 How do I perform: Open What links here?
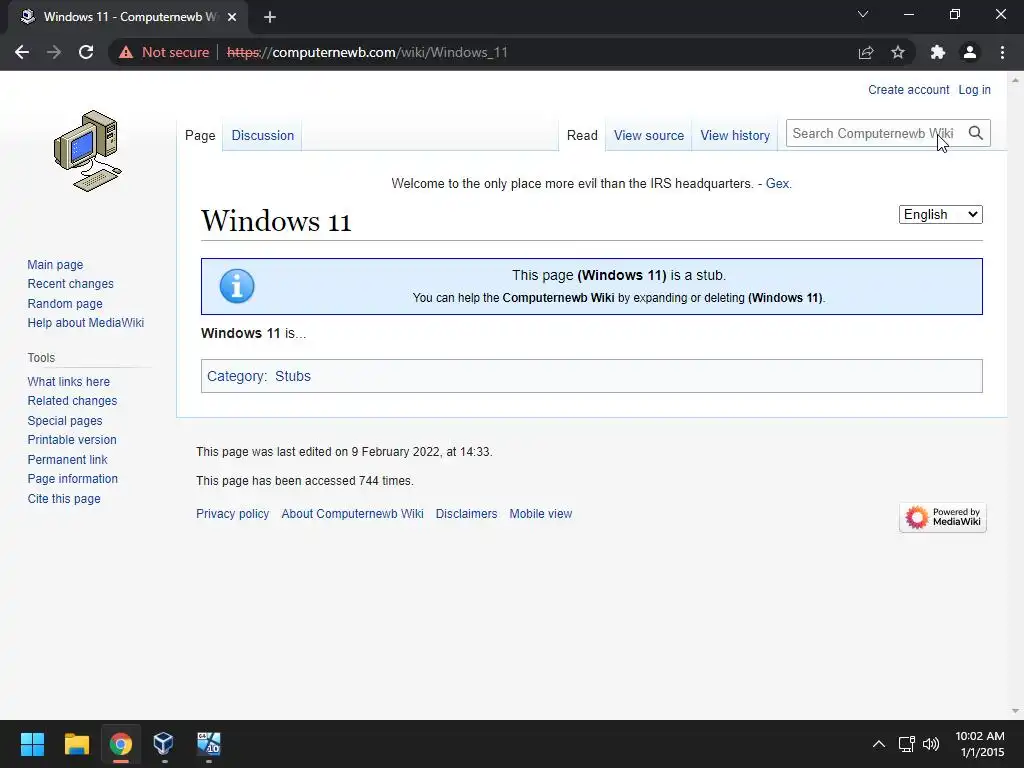[x=69, y=381]
